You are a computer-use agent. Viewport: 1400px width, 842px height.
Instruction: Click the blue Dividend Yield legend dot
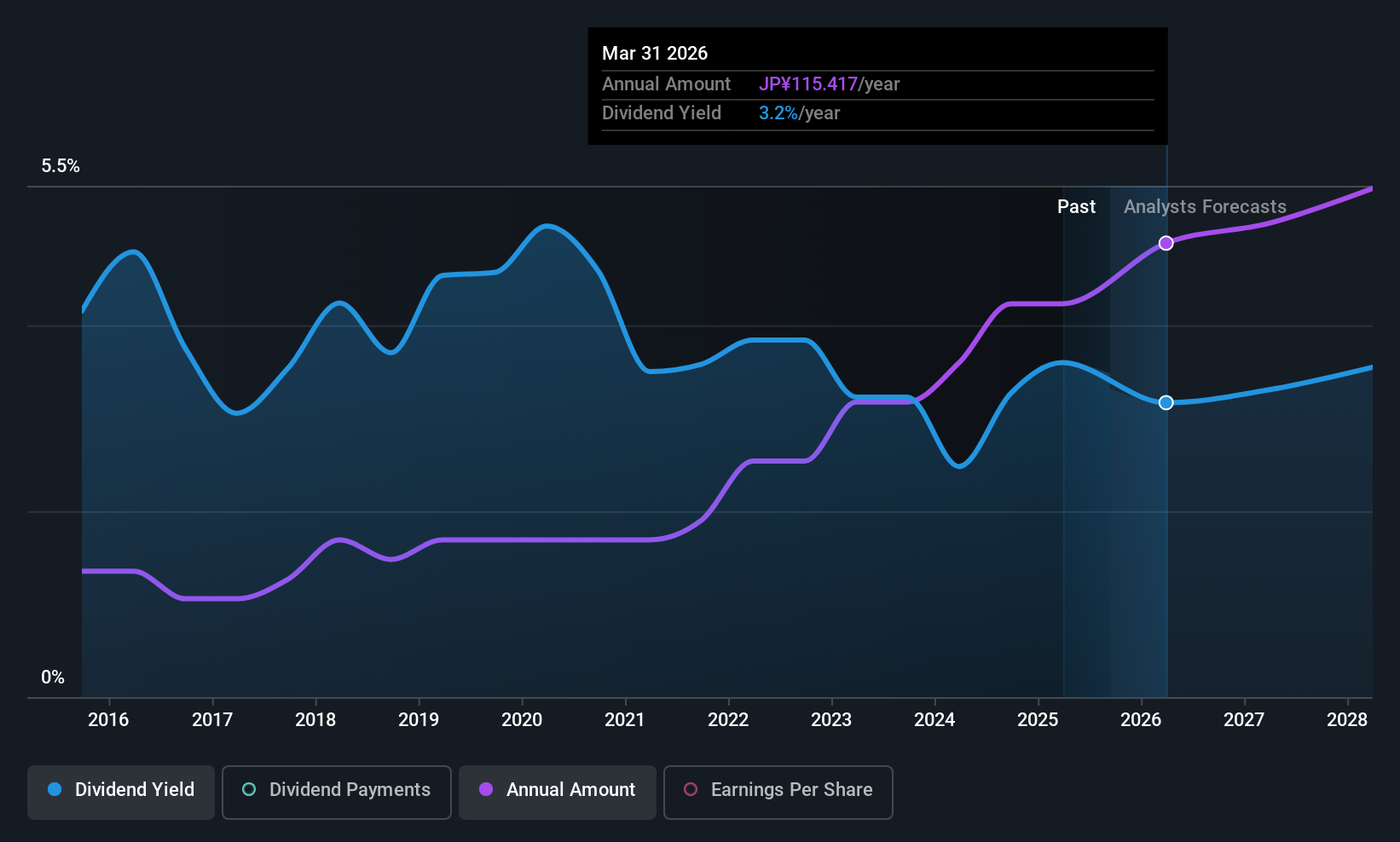[55, 789]
